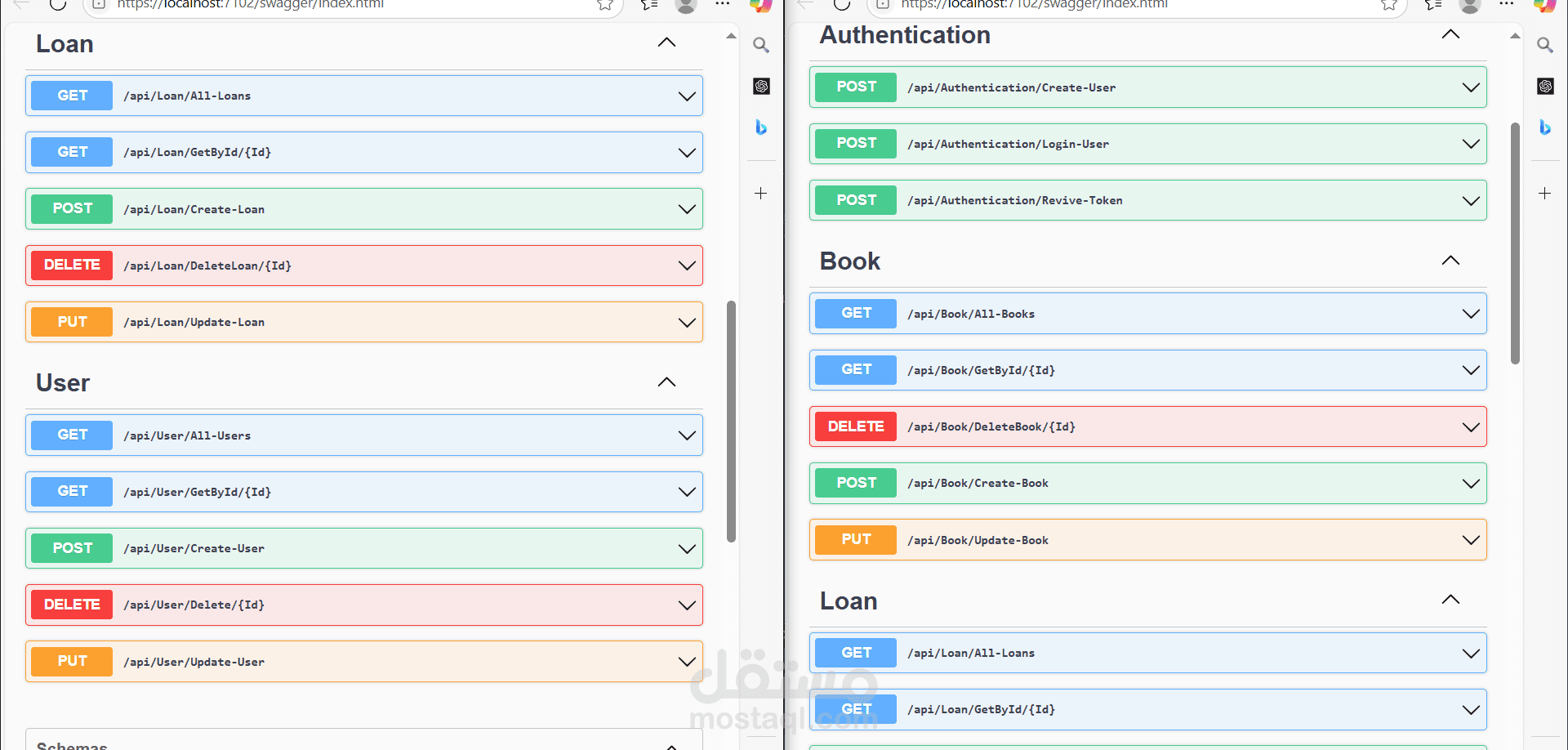Click POST button for /api/Book/Create-Book
The width and height of the screenshot is (1568, 750).
tap(856, 483)
